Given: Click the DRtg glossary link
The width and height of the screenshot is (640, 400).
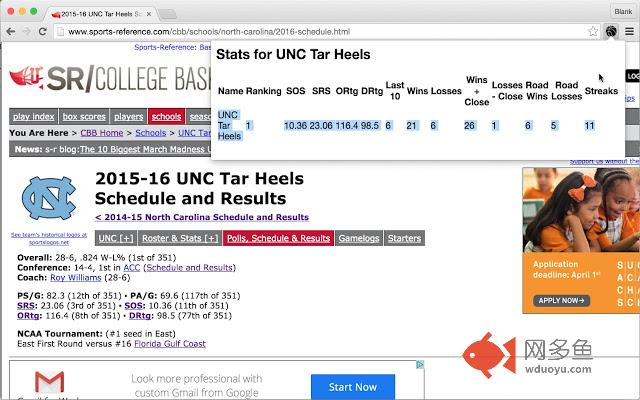Looking at the screenshot, I should [140, 316].
